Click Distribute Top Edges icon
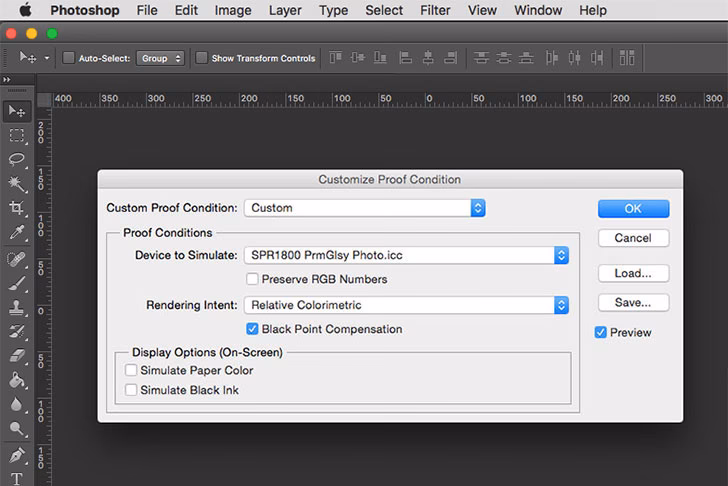Screen dimensions: 728x486 (x=481, y=58)
